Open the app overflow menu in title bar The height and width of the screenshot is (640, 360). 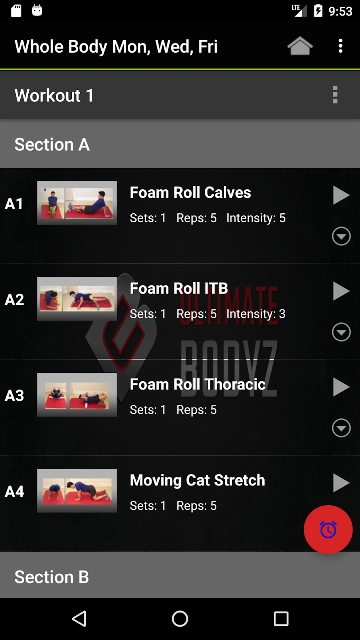tap(340, 46)
